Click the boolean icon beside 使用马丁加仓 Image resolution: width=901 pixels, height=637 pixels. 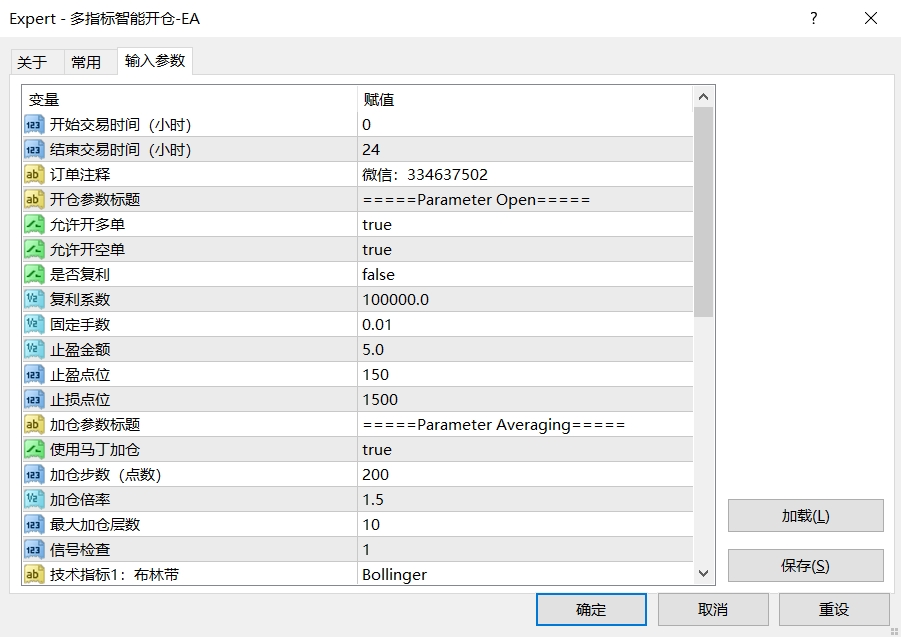[34, 450]
